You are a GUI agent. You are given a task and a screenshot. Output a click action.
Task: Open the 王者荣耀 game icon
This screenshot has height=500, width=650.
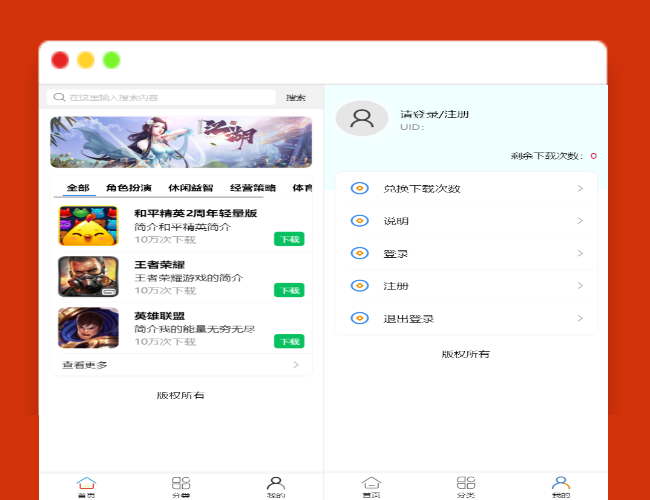(88, 277)
